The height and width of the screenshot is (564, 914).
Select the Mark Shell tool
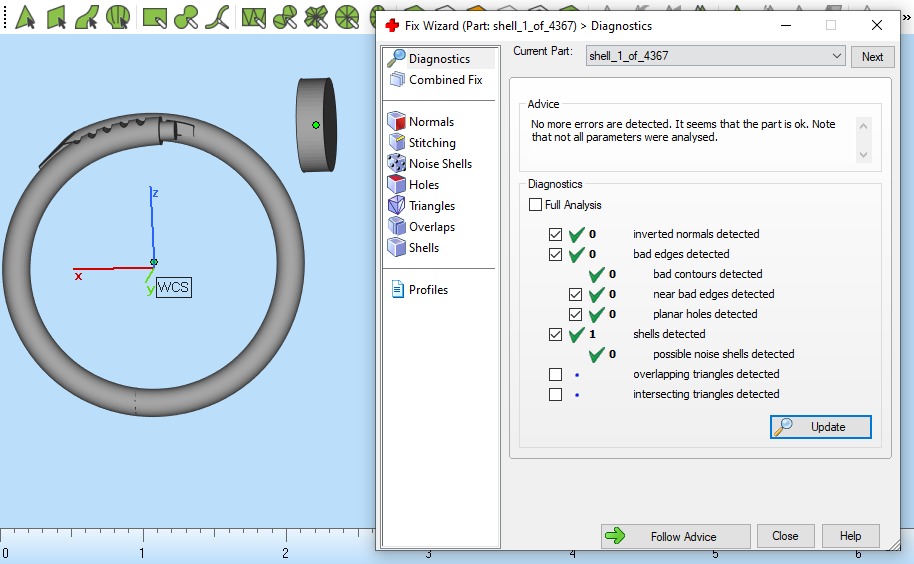click(x=118, y=17)
